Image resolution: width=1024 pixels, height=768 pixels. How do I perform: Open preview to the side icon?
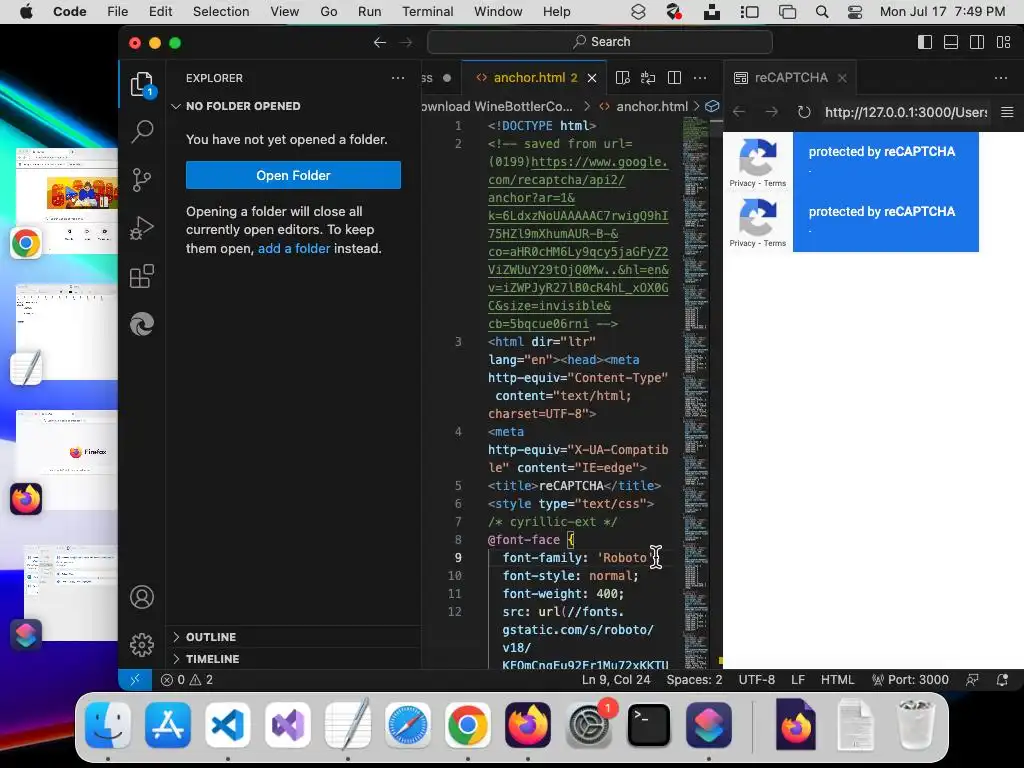click(622, 78)
